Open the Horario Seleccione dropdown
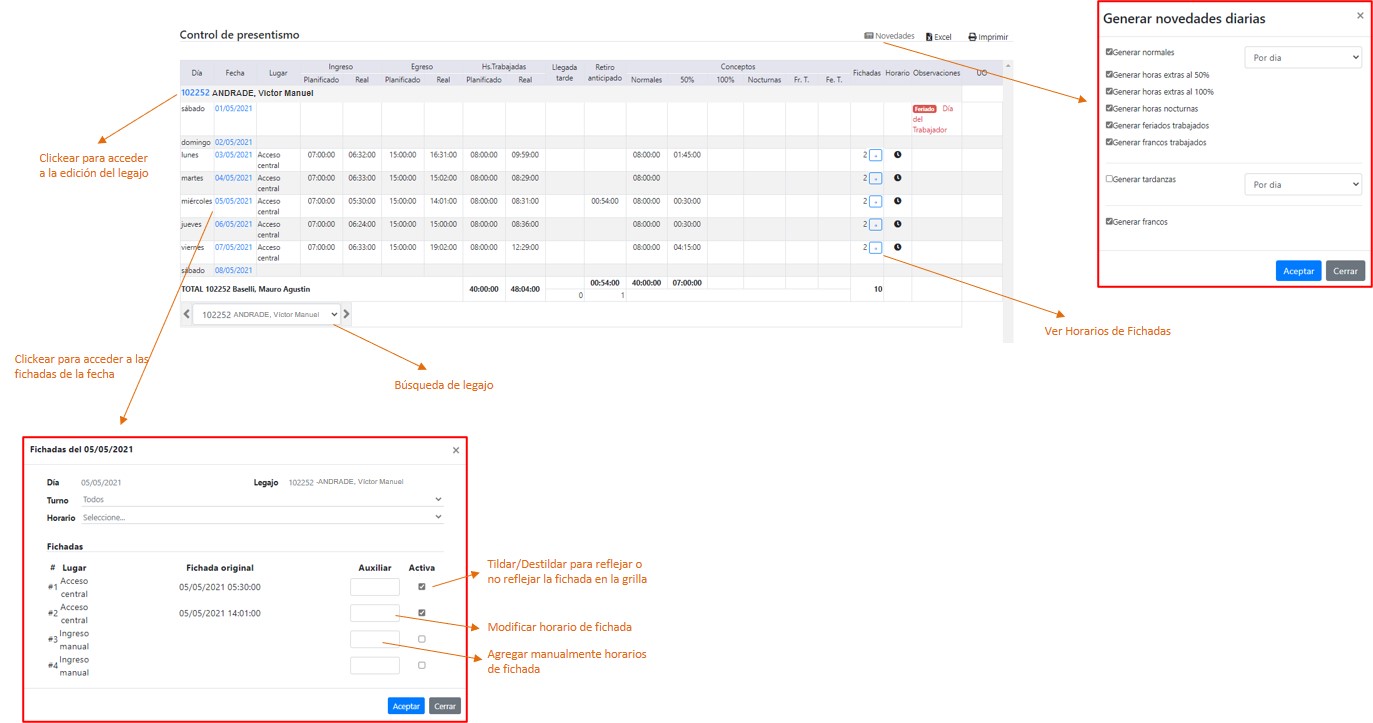 coord(262,517)
